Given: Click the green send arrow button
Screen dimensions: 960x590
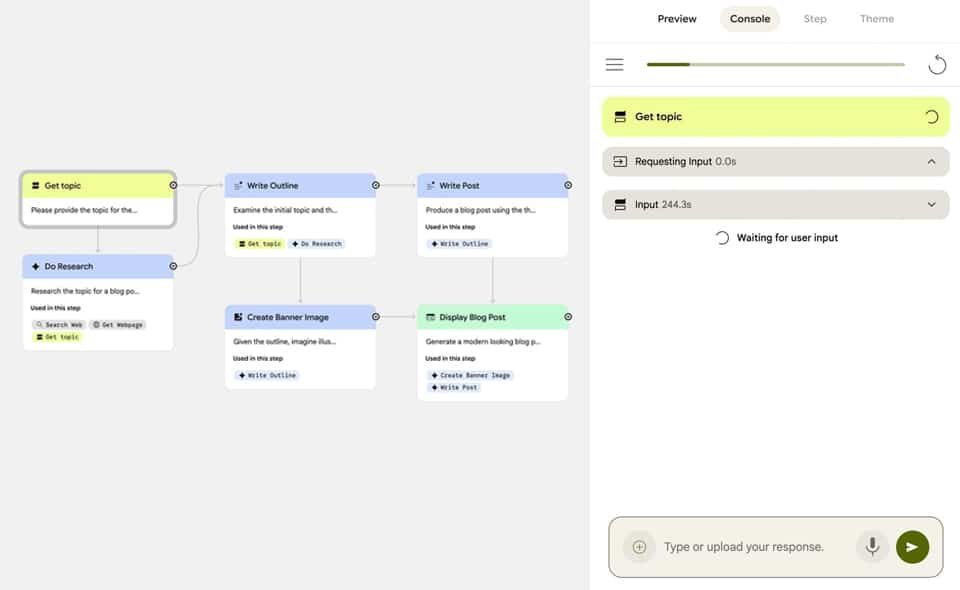Looking at the screenshot, I should click(912, 547).
